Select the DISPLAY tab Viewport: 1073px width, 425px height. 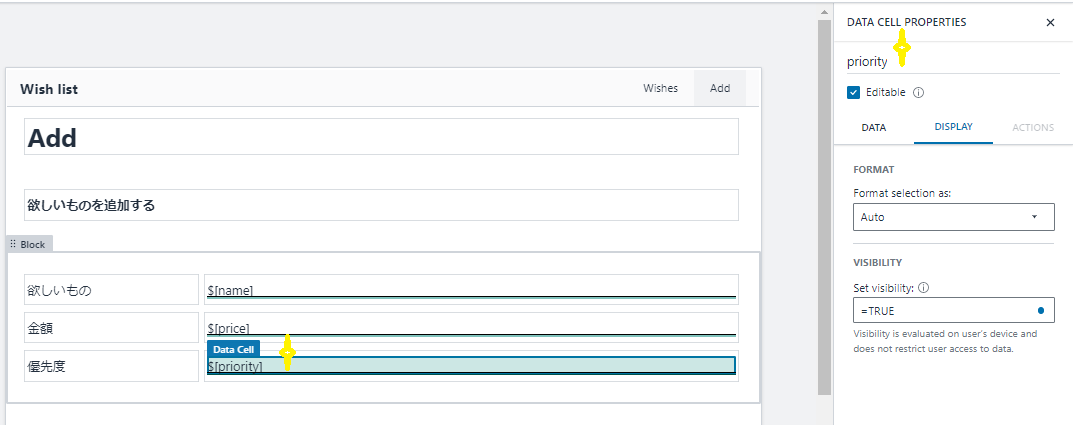pyautogui.click(x=953, y=128)
